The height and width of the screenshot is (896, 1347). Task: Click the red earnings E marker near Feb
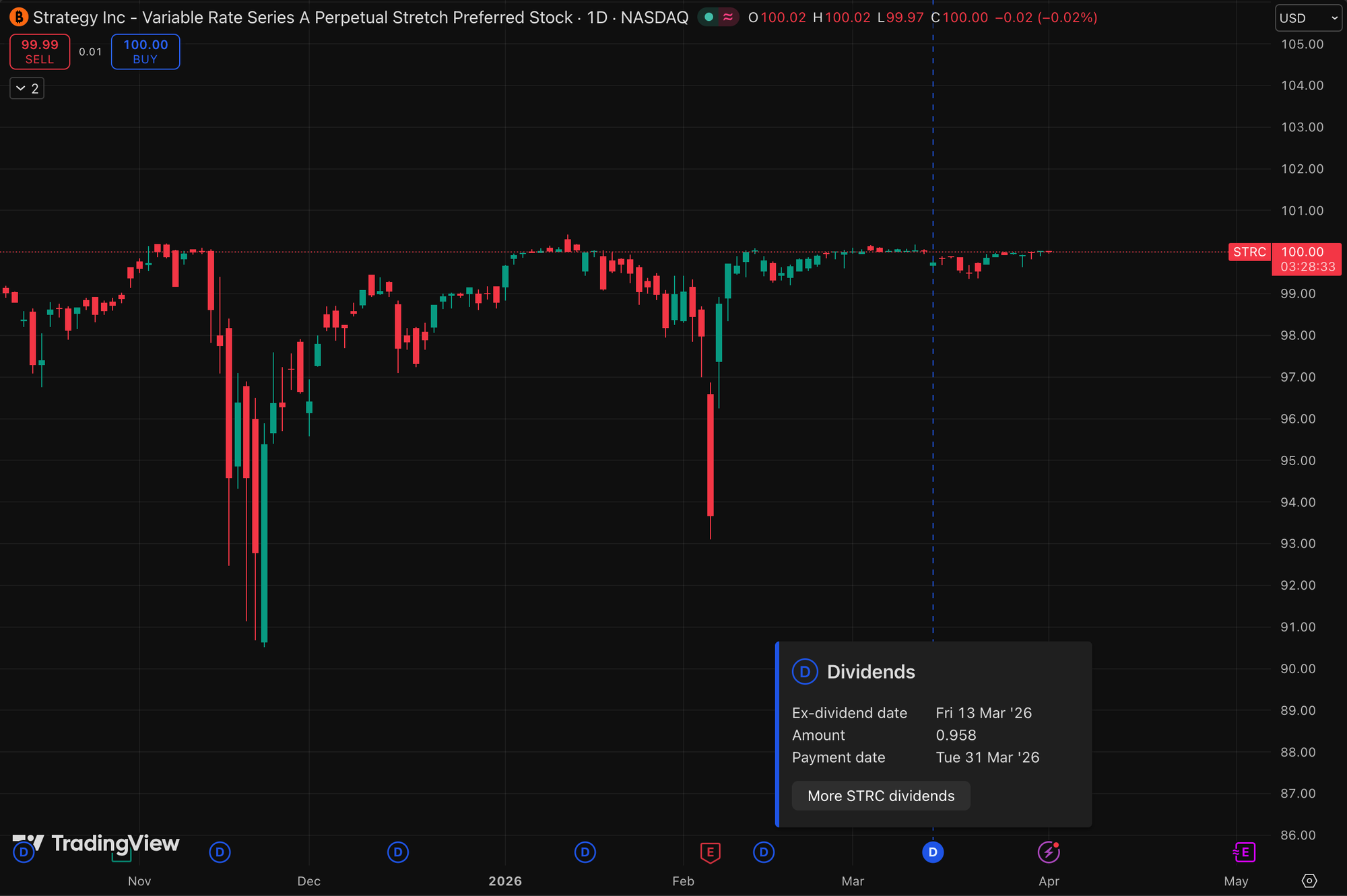click(x=710, y=852)
